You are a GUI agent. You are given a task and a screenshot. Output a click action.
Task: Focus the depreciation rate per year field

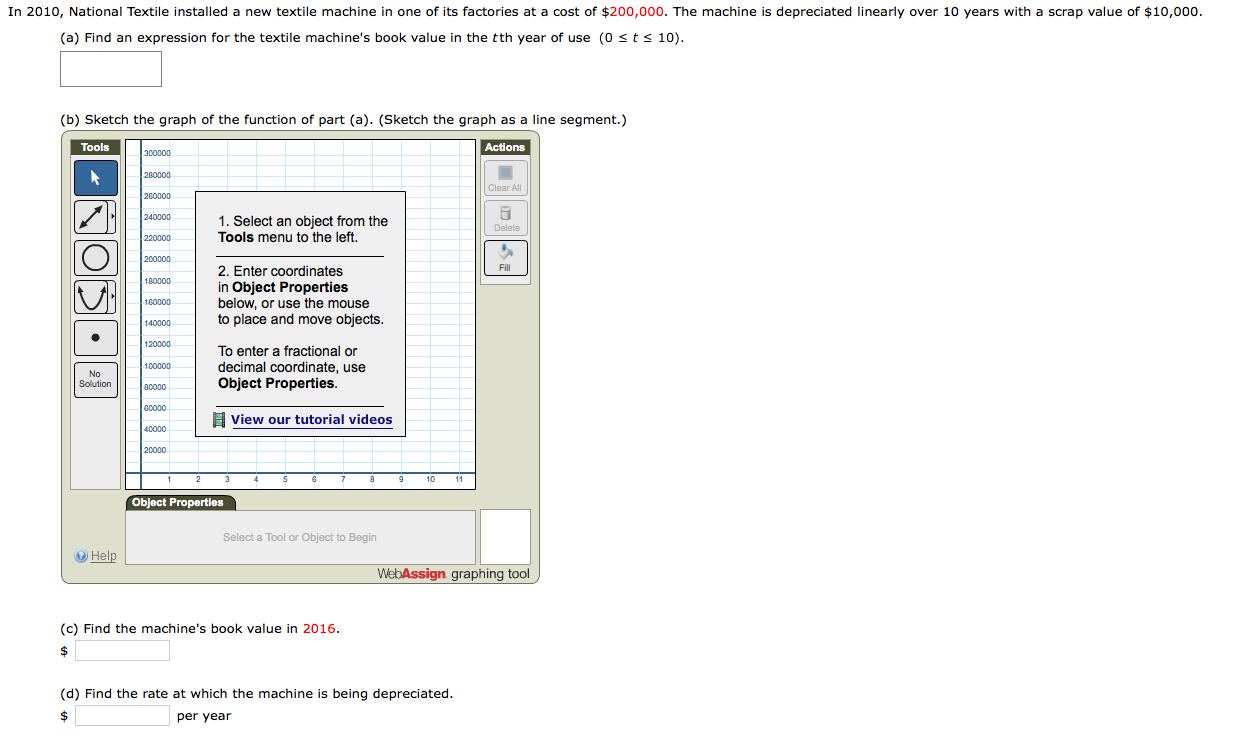tap(122, 716)
